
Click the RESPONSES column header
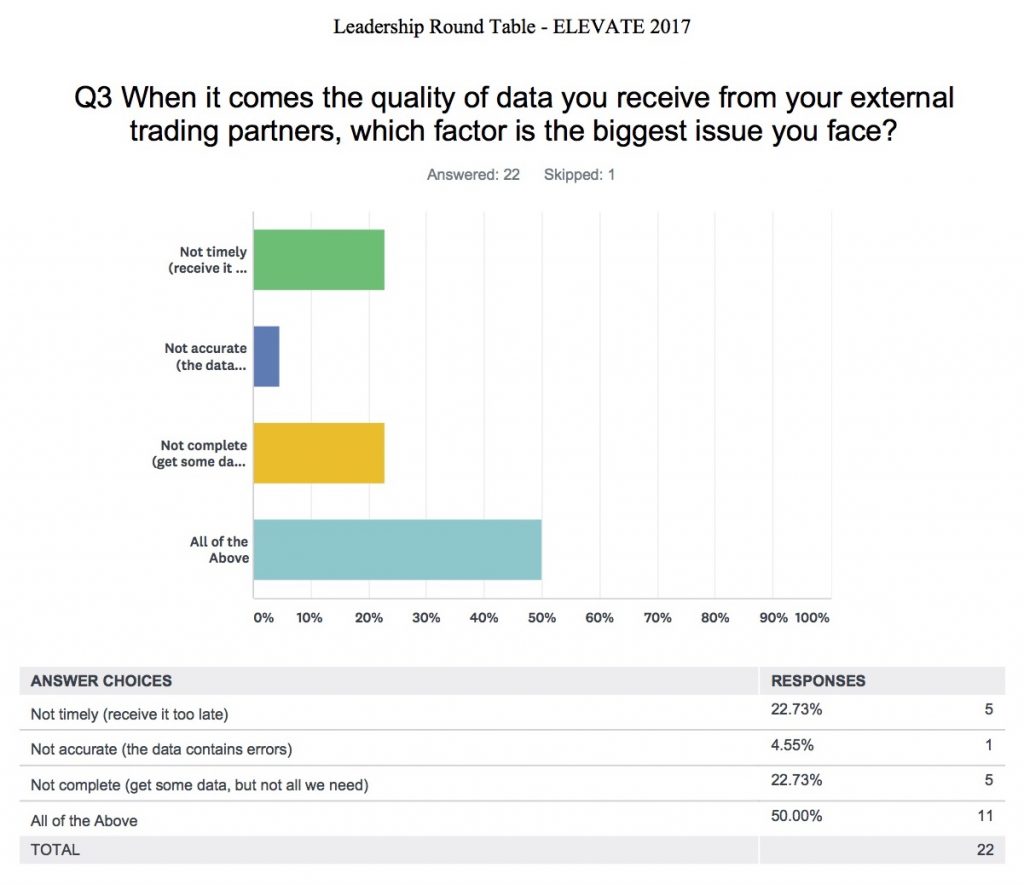click(x=818, y=681)
